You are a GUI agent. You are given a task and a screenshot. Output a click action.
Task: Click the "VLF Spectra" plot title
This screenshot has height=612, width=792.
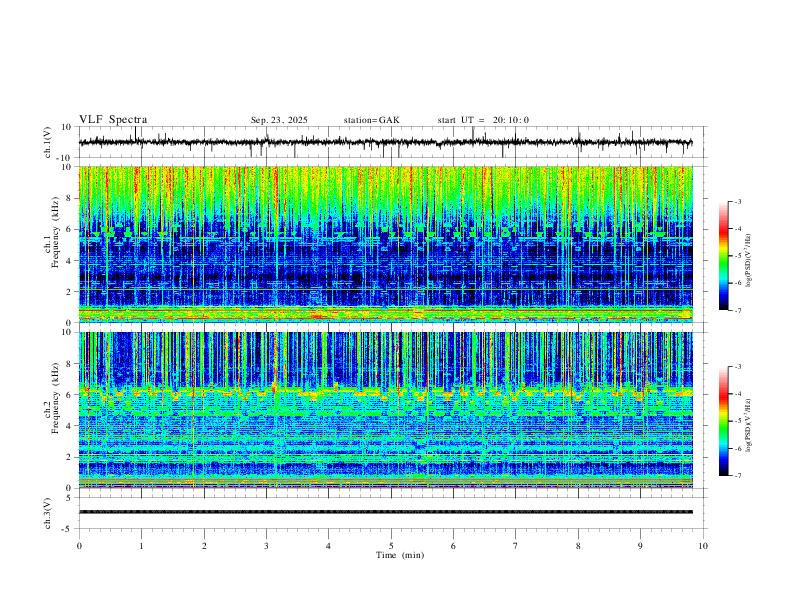(113, 120)
